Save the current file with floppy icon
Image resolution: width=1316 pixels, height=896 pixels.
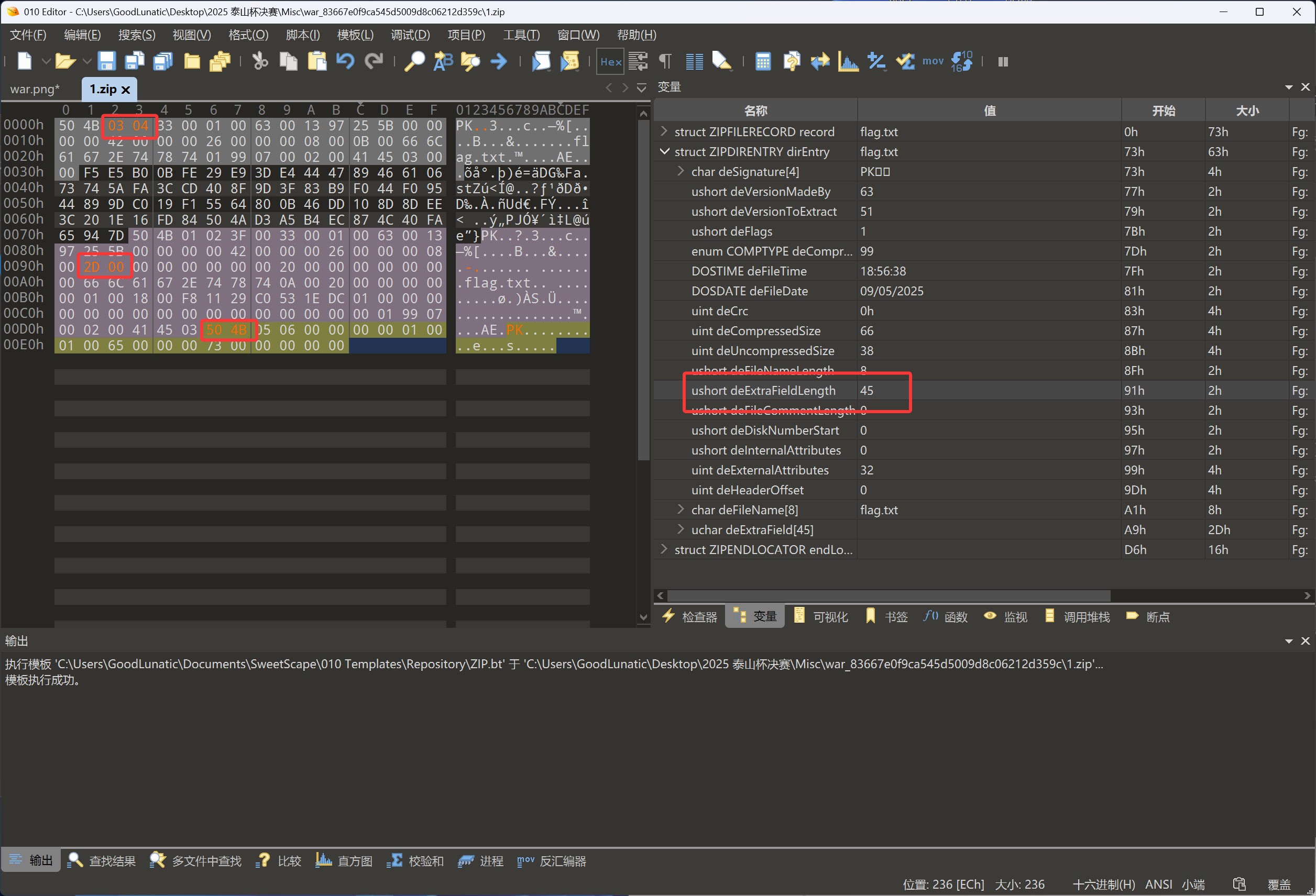[106, 61]
